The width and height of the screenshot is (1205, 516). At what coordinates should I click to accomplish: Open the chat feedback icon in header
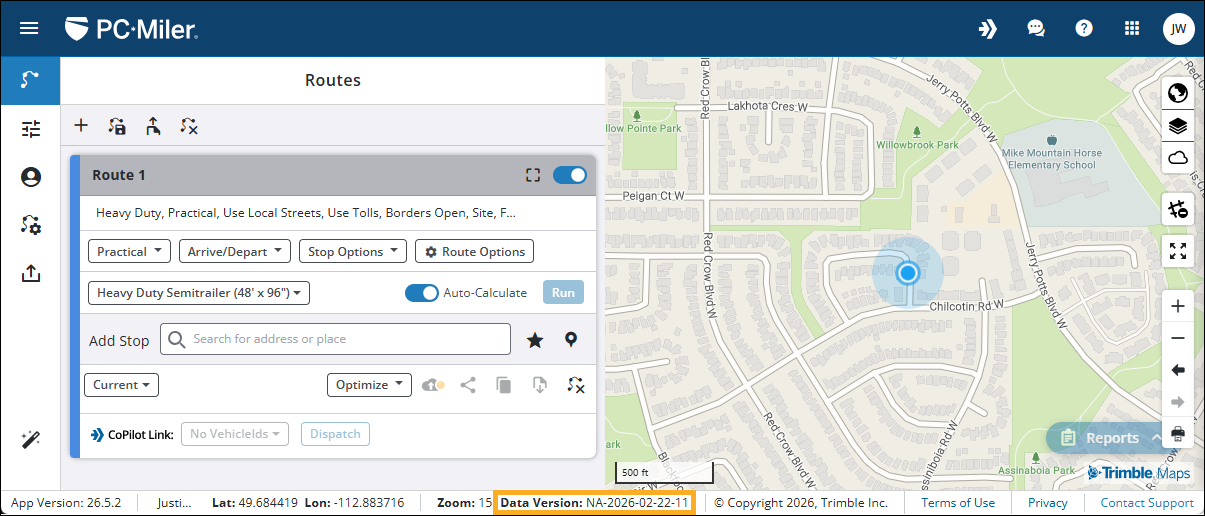click(x=1036, y=28)
